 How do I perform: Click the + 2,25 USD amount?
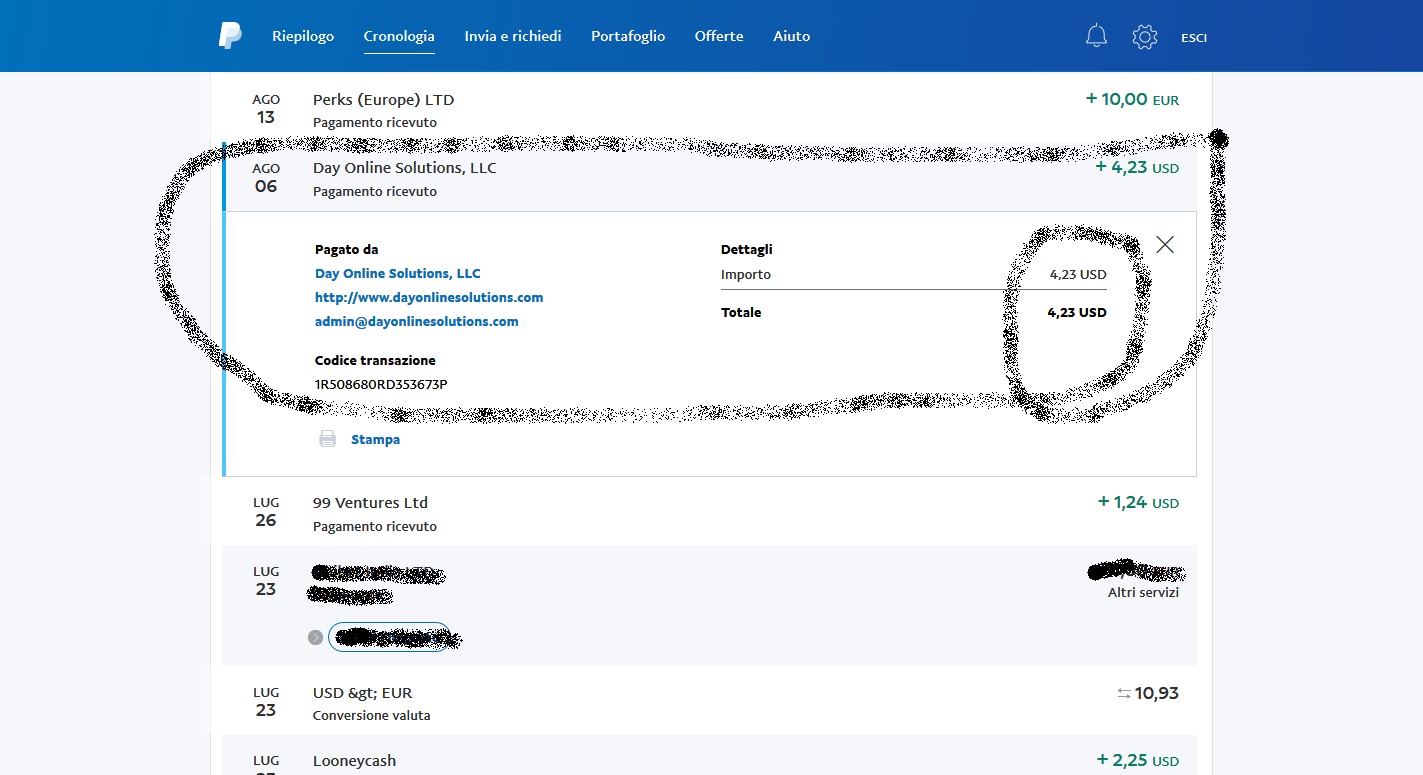[1138, 760]
